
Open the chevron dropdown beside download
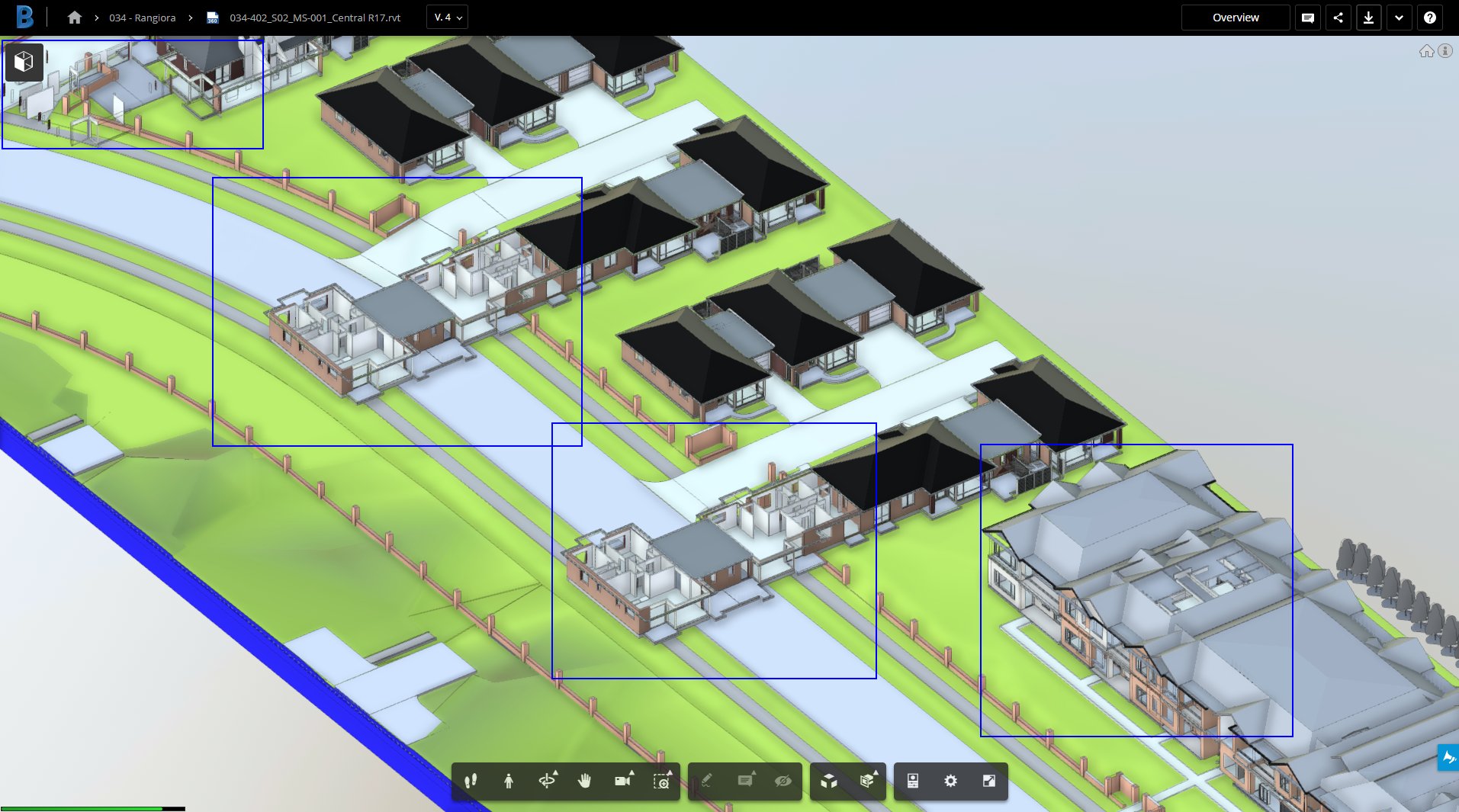1399,17
